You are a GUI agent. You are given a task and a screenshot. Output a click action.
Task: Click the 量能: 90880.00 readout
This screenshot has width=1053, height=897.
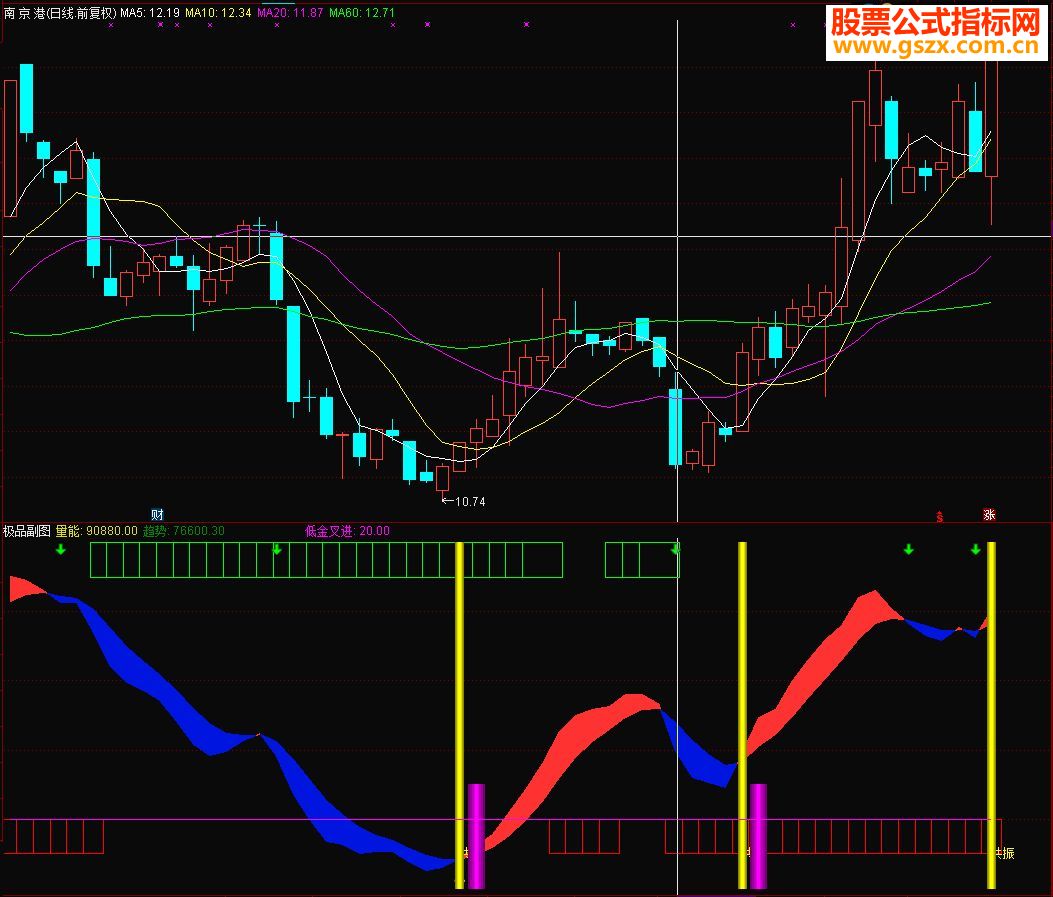tap(97, 531)
